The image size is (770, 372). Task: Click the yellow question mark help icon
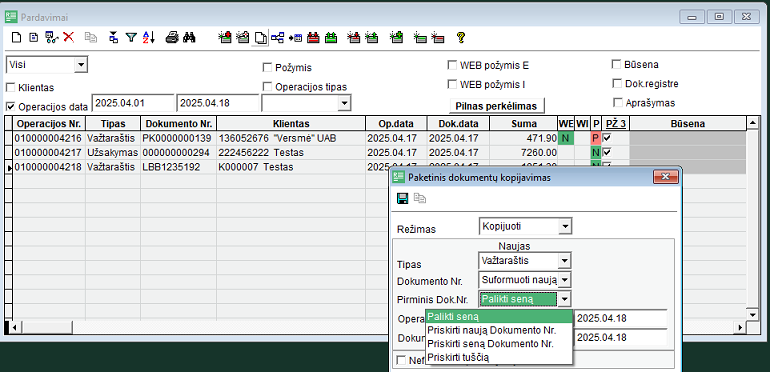[x=461, y=37]
